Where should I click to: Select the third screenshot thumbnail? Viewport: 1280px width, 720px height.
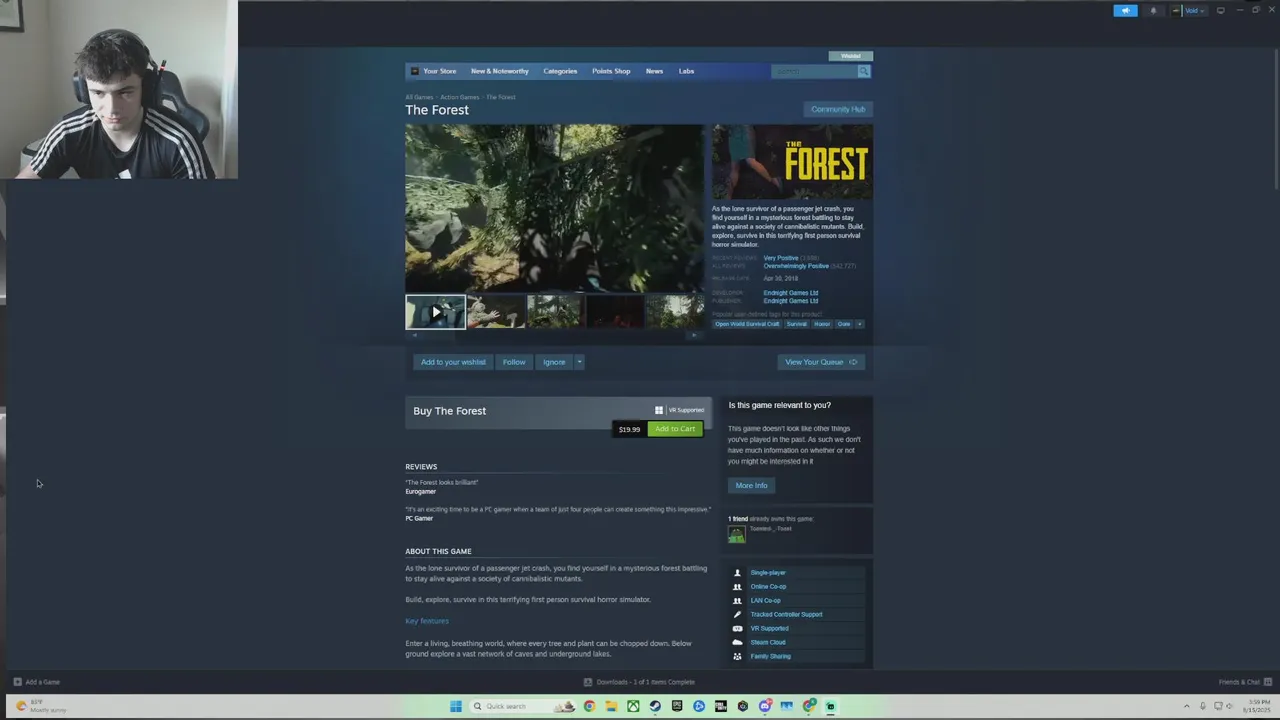tap(555, 312)
